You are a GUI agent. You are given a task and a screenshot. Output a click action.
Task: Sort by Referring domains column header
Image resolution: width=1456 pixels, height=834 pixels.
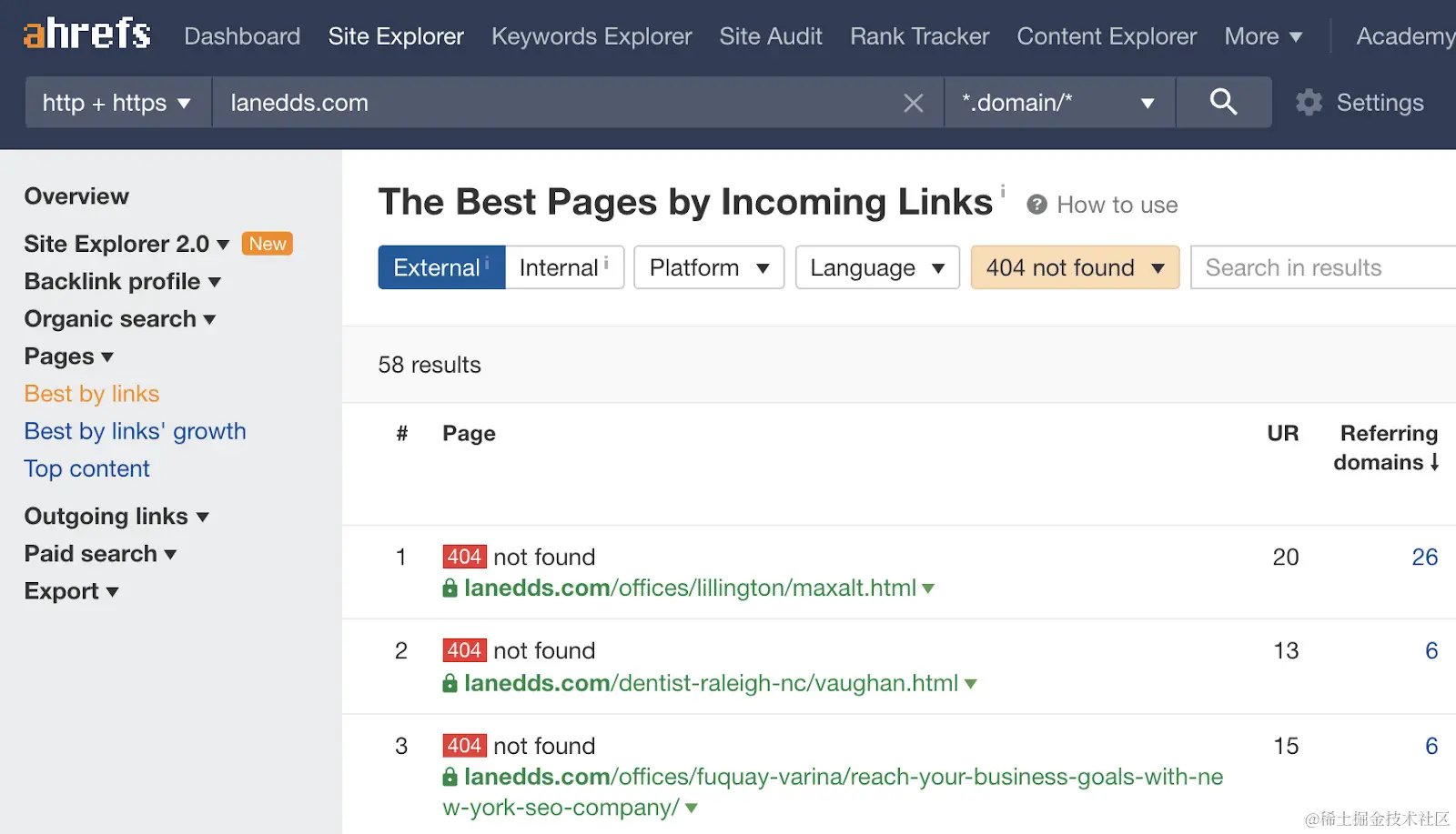(1386, 447)
